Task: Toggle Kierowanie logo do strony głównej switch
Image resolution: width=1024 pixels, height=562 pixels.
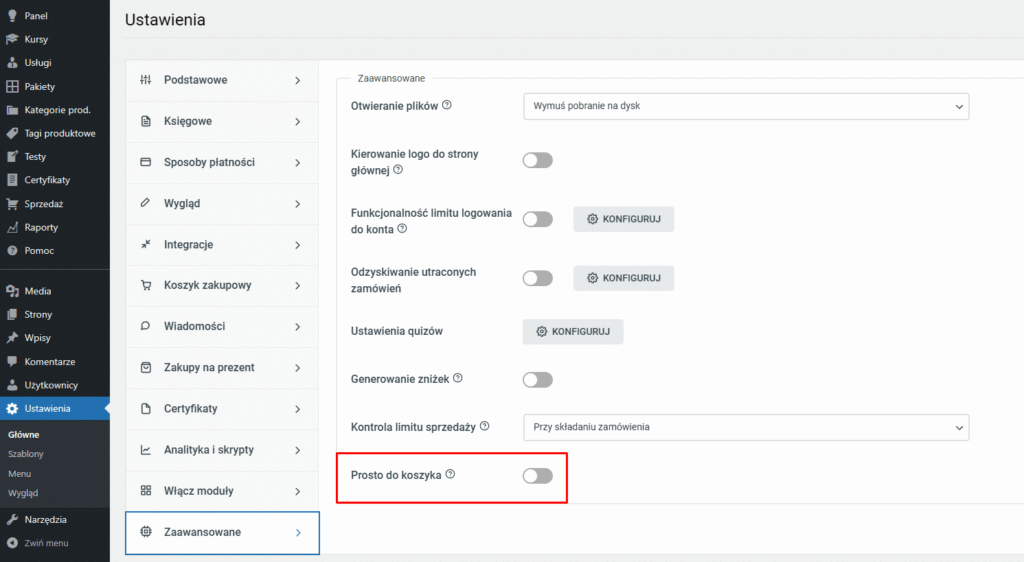Action: 537,161
